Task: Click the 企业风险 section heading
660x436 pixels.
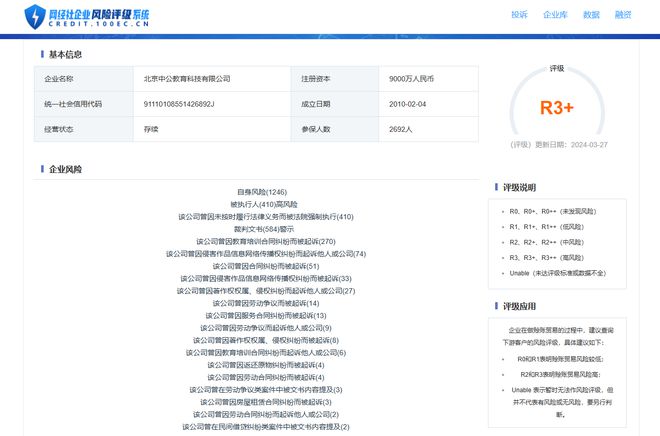Action: [x=65, y=169]
